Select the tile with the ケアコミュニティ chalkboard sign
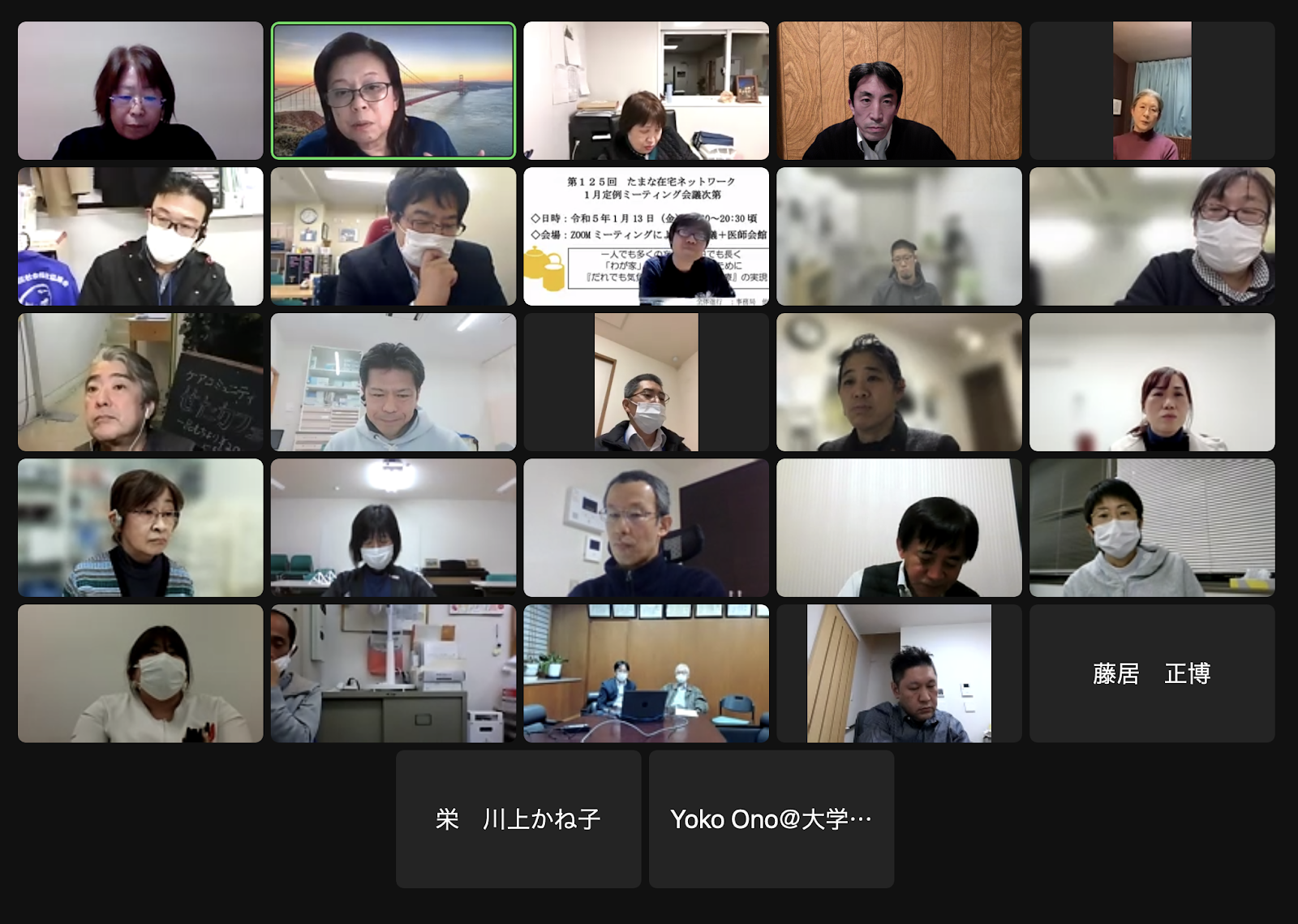 (140, 382)
